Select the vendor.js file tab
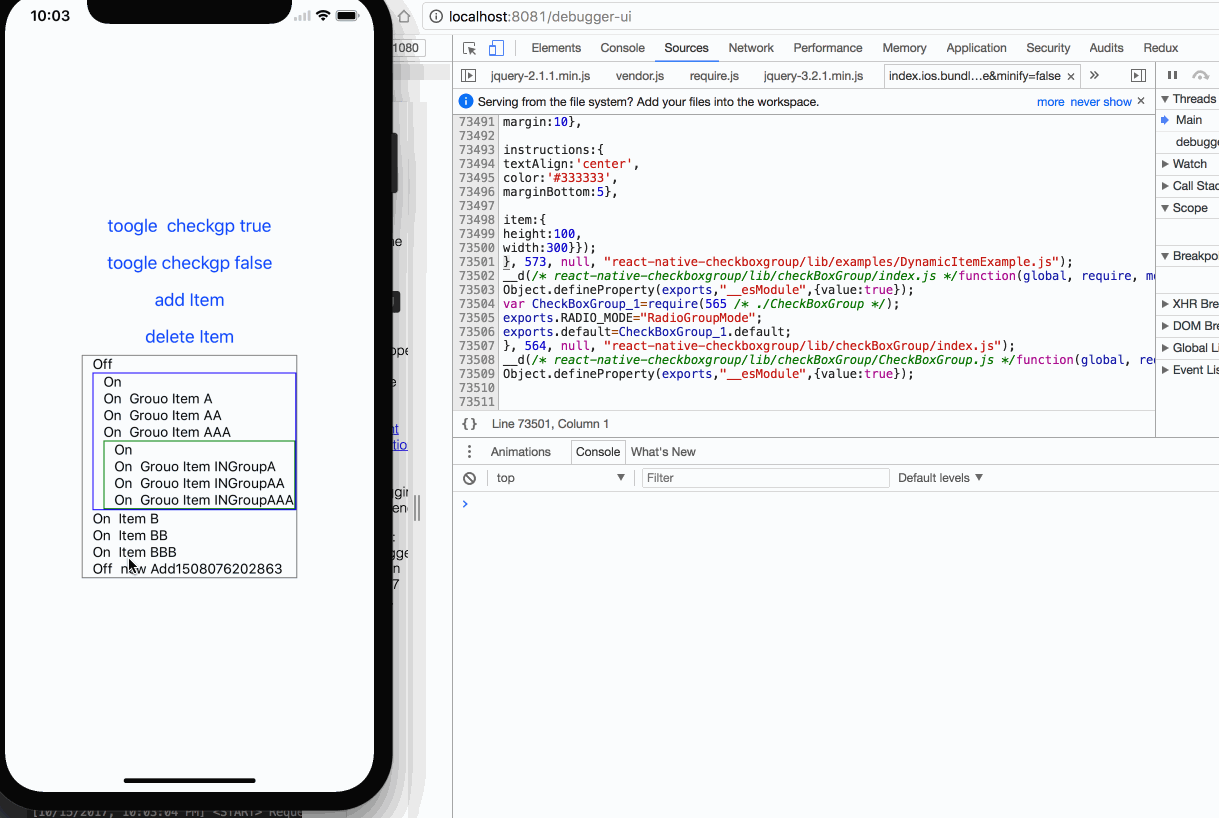The height and width of the screenshot is (818, 1219). click(640, 76)
